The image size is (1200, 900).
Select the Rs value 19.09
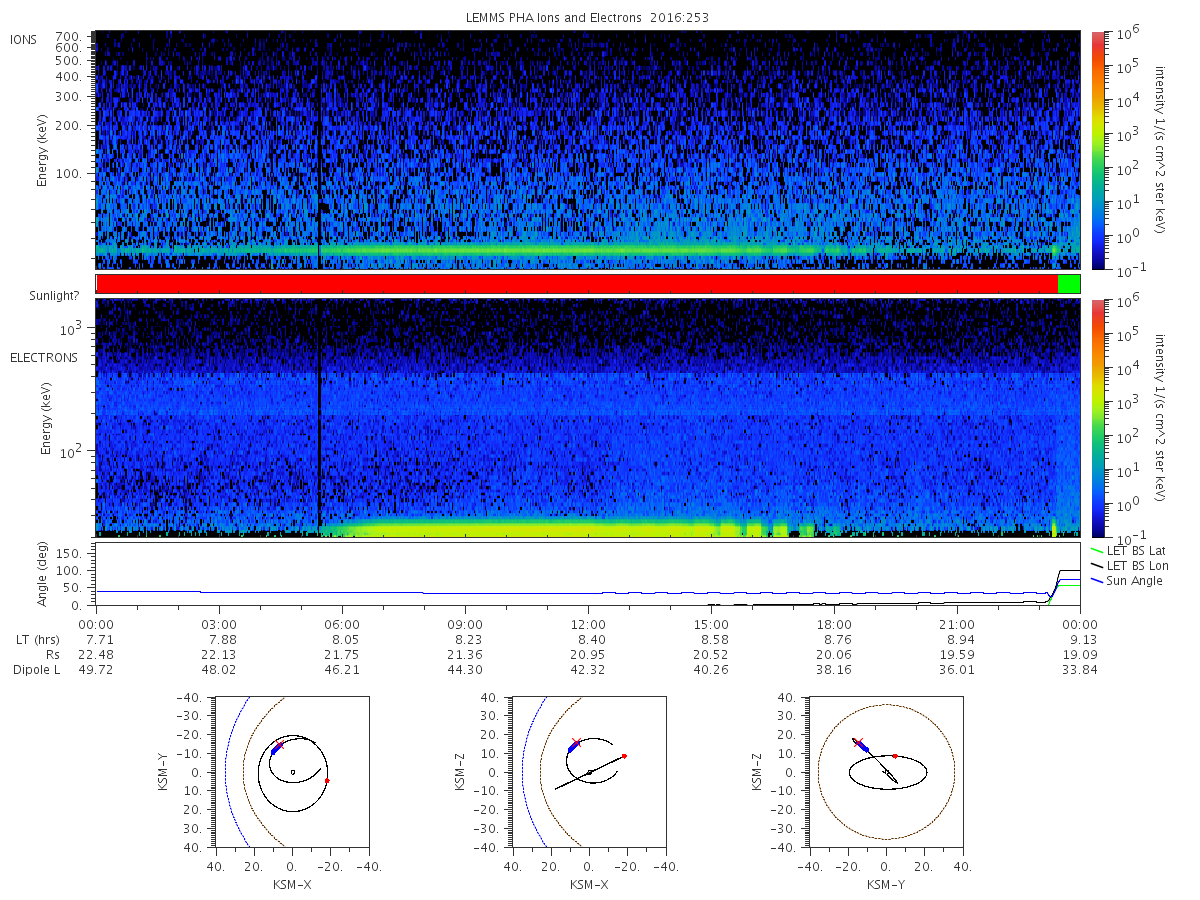(x=1081, y=654)
